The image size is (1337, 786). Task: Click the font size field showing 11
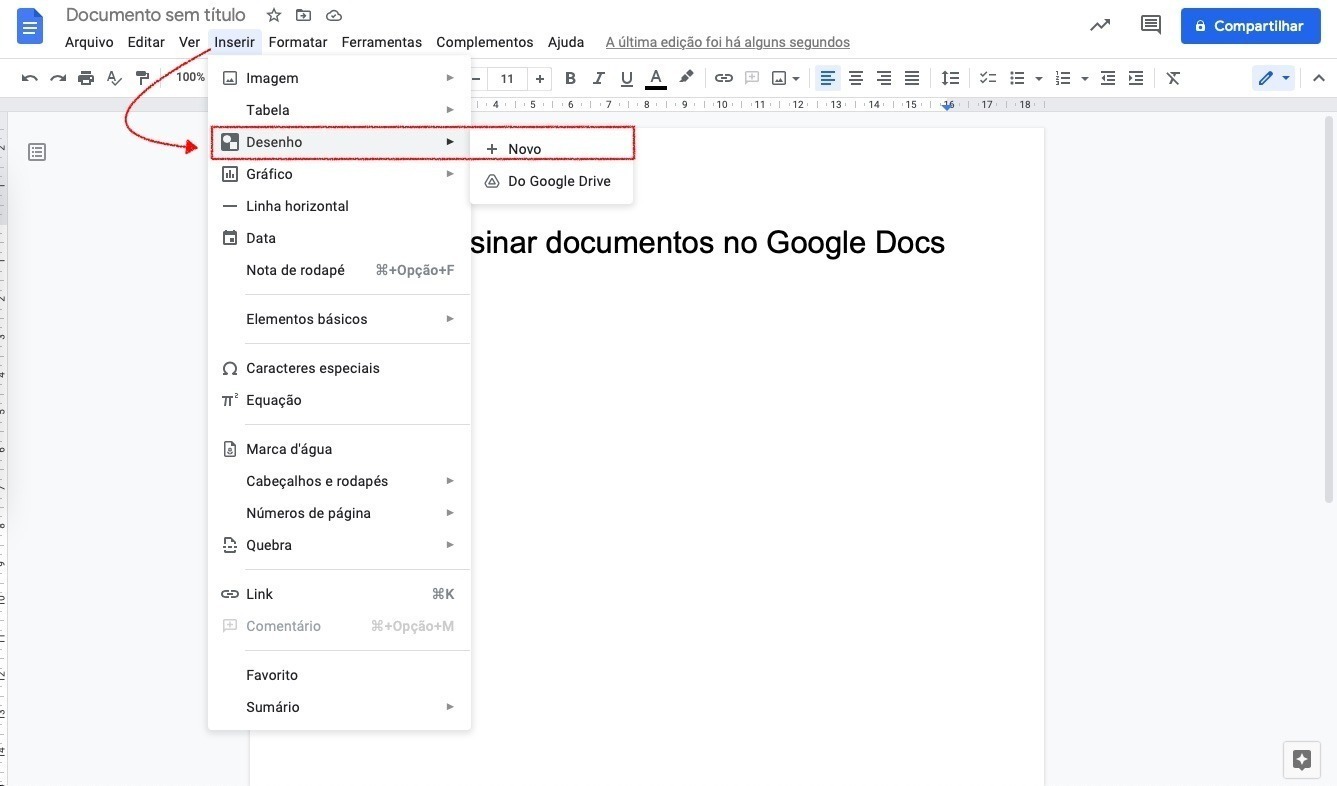click(507, 78)
